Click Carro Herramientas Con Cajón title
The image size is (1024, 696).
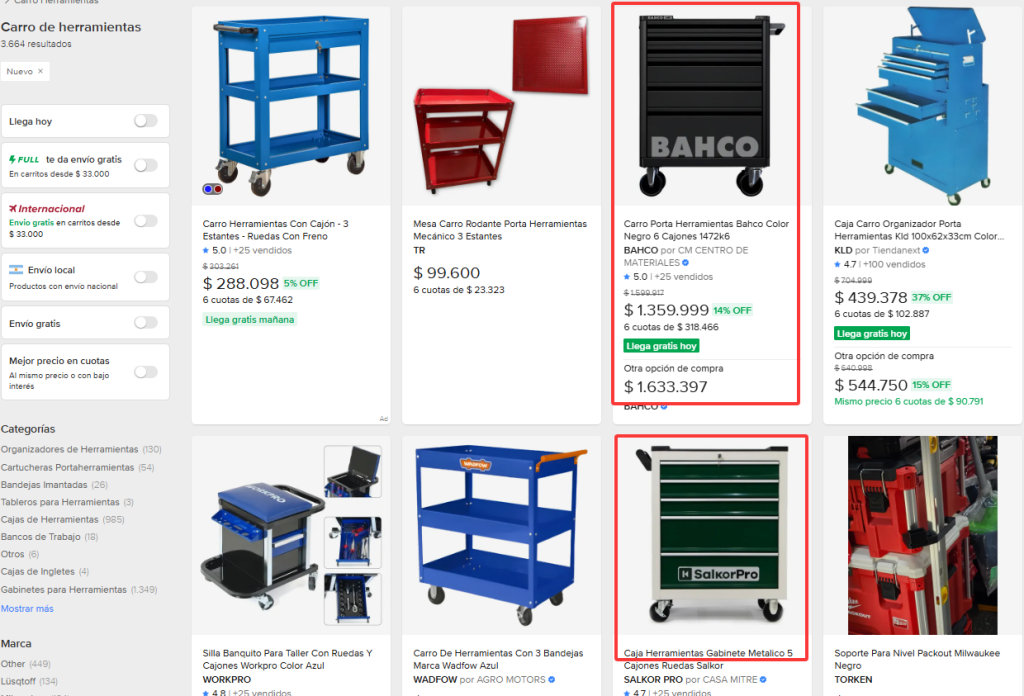coord(276,230)
